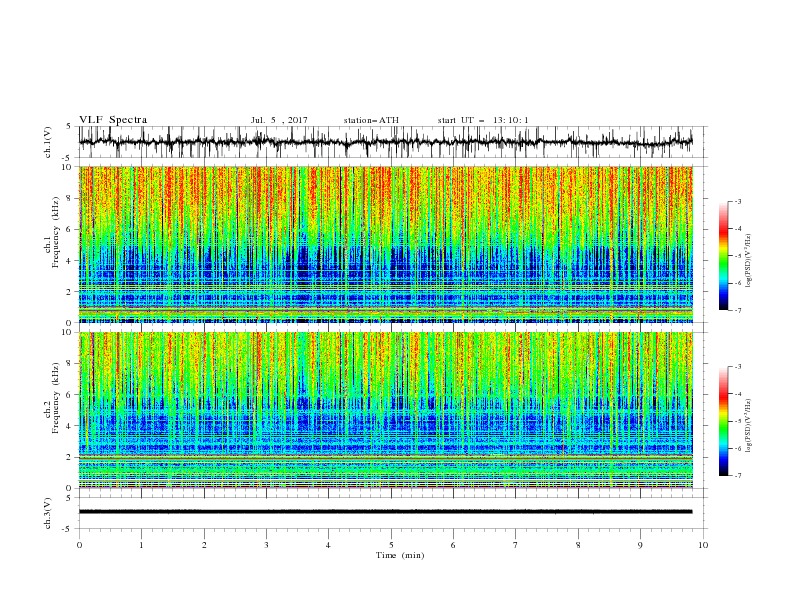Click the "6" kHz tick on ch.2 frequency axis
Image resolution: width=792 pixels, height=612 pixels.
70,395
